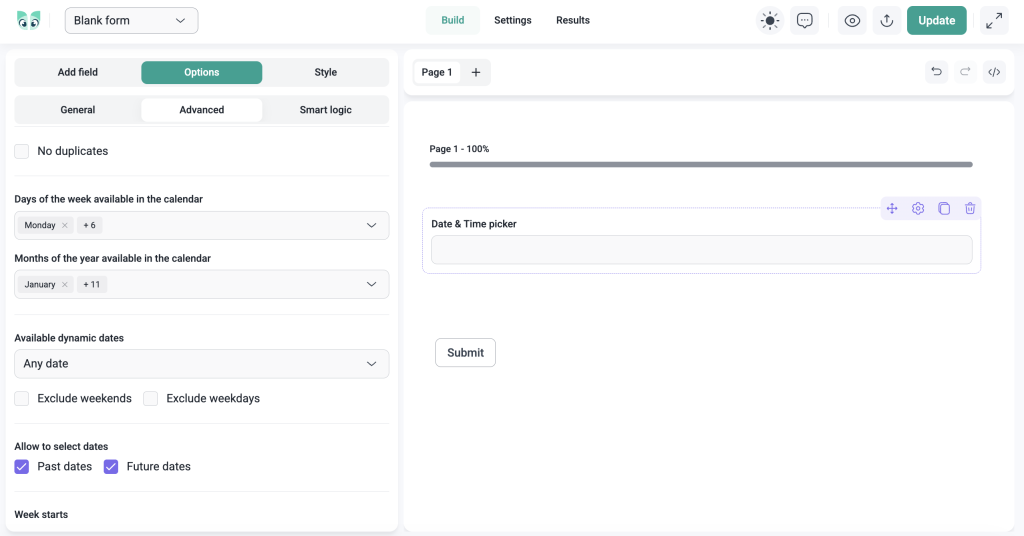The width and height of the screenshot is (1024, 536).
Task: Click the move handle on Date & Time picker
Action: tap(892, 208)
